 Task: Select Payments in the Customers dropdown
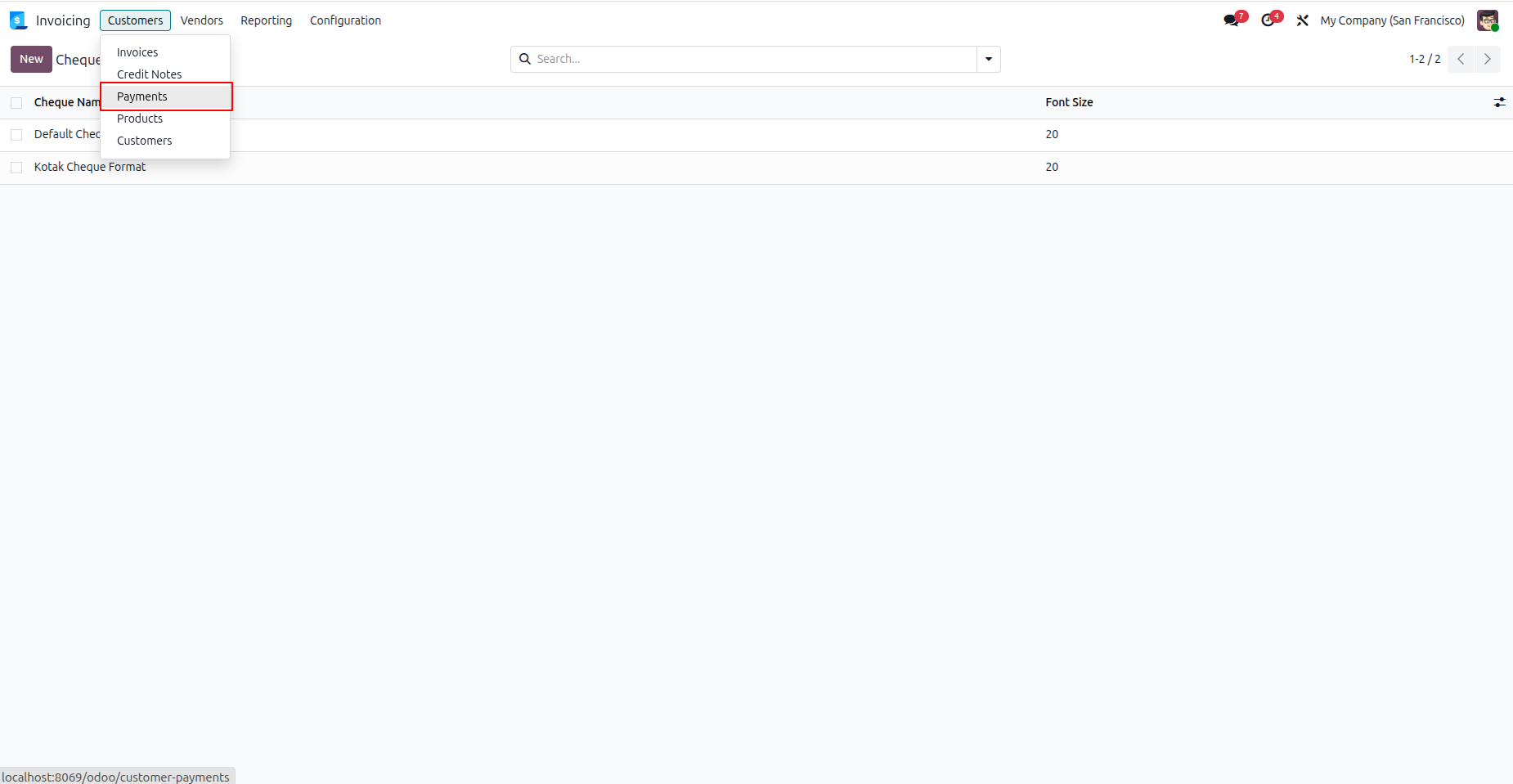pyautogui.click(x=165, y=96)
